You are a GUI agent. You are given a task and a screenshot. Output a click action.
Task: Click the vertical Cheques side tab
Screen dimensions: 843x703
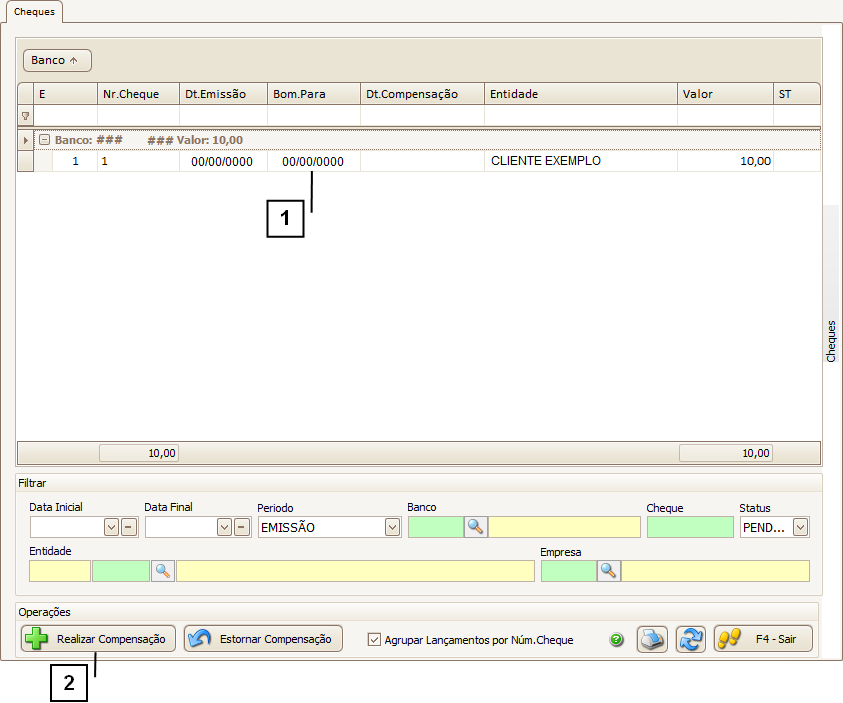pyautogui.click(x=831, y=341)
